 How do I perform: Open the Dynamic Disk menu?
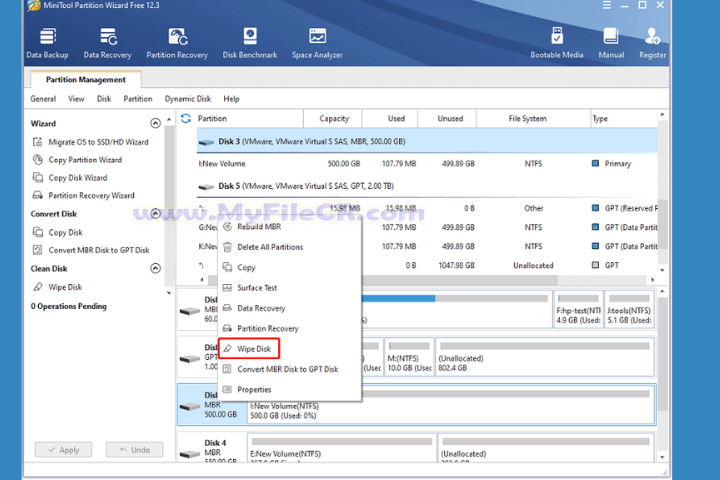188,99
